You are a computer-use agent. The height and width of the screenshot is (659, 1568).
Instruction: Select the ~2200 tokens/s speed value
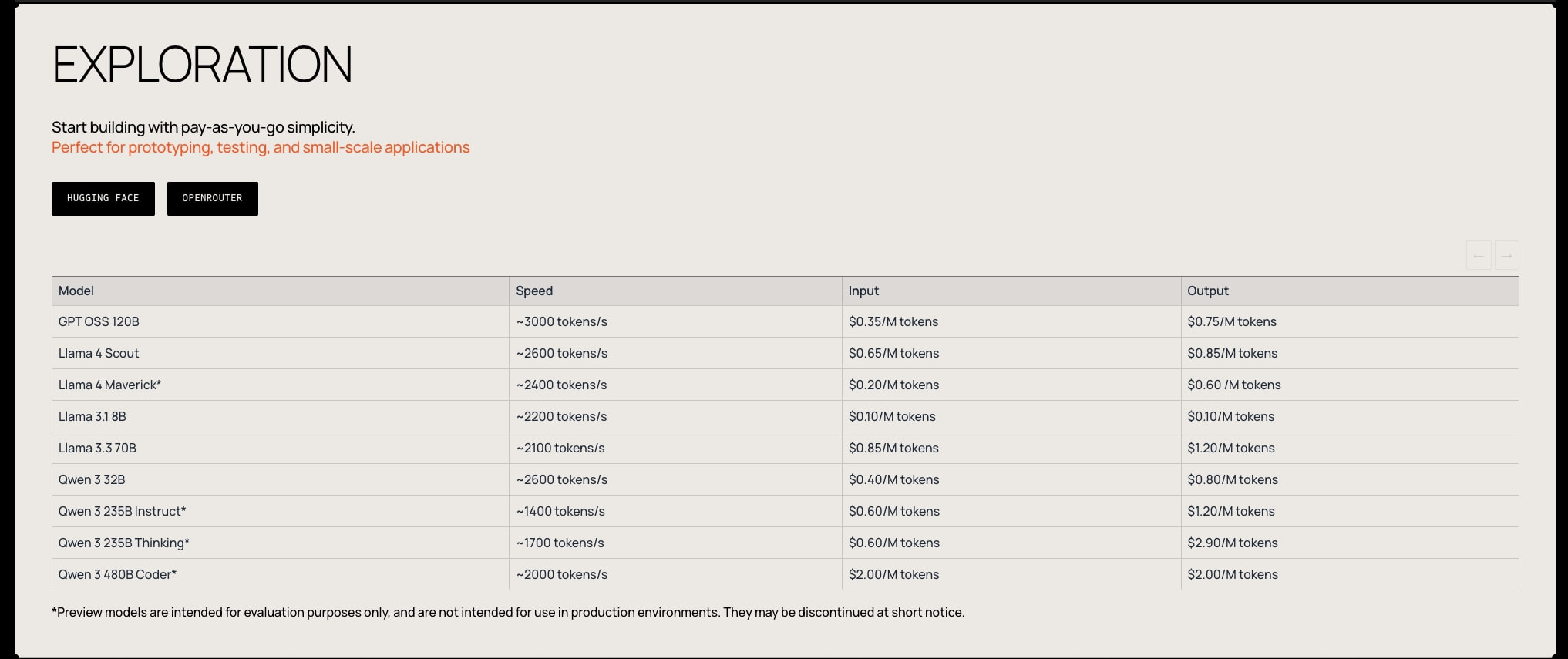pos(562,417)
